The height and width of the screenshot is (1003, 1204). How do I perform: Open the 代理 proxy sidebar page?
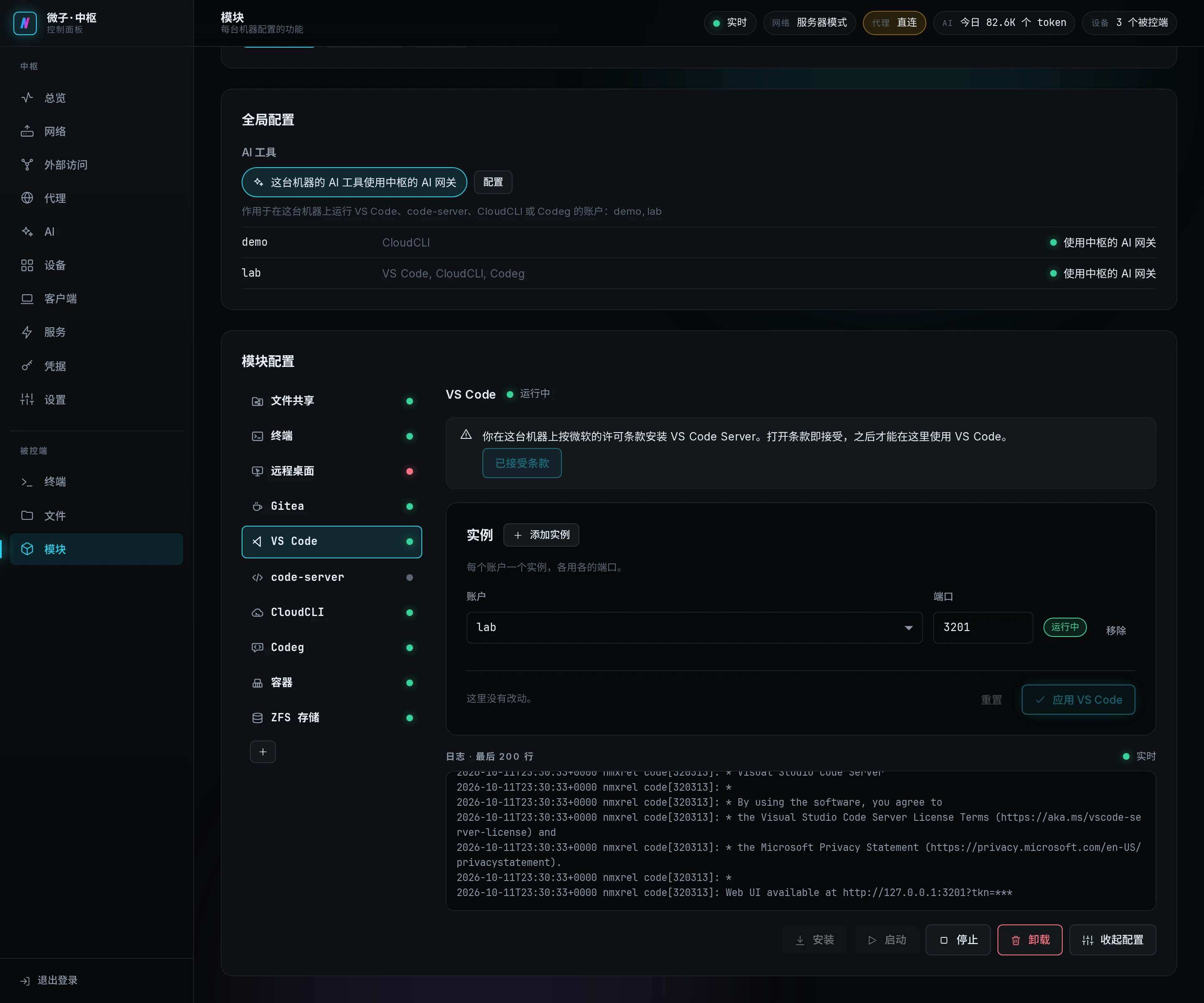96,199
